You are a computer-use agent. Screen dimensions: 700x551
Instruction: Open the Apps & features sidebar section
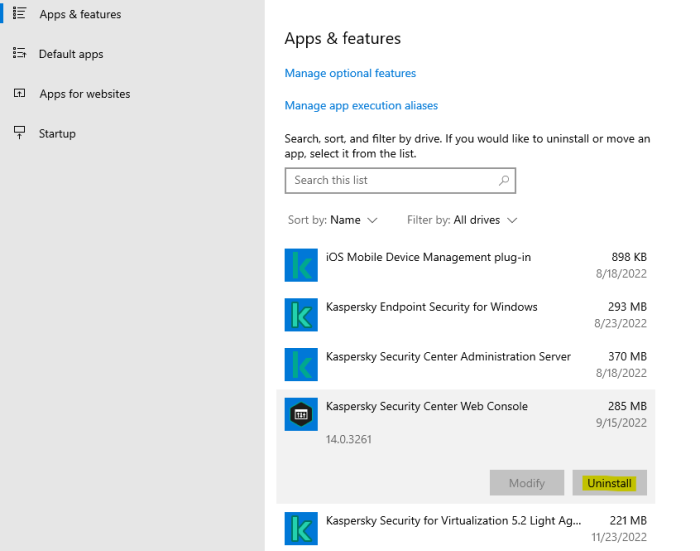point(79,15)
